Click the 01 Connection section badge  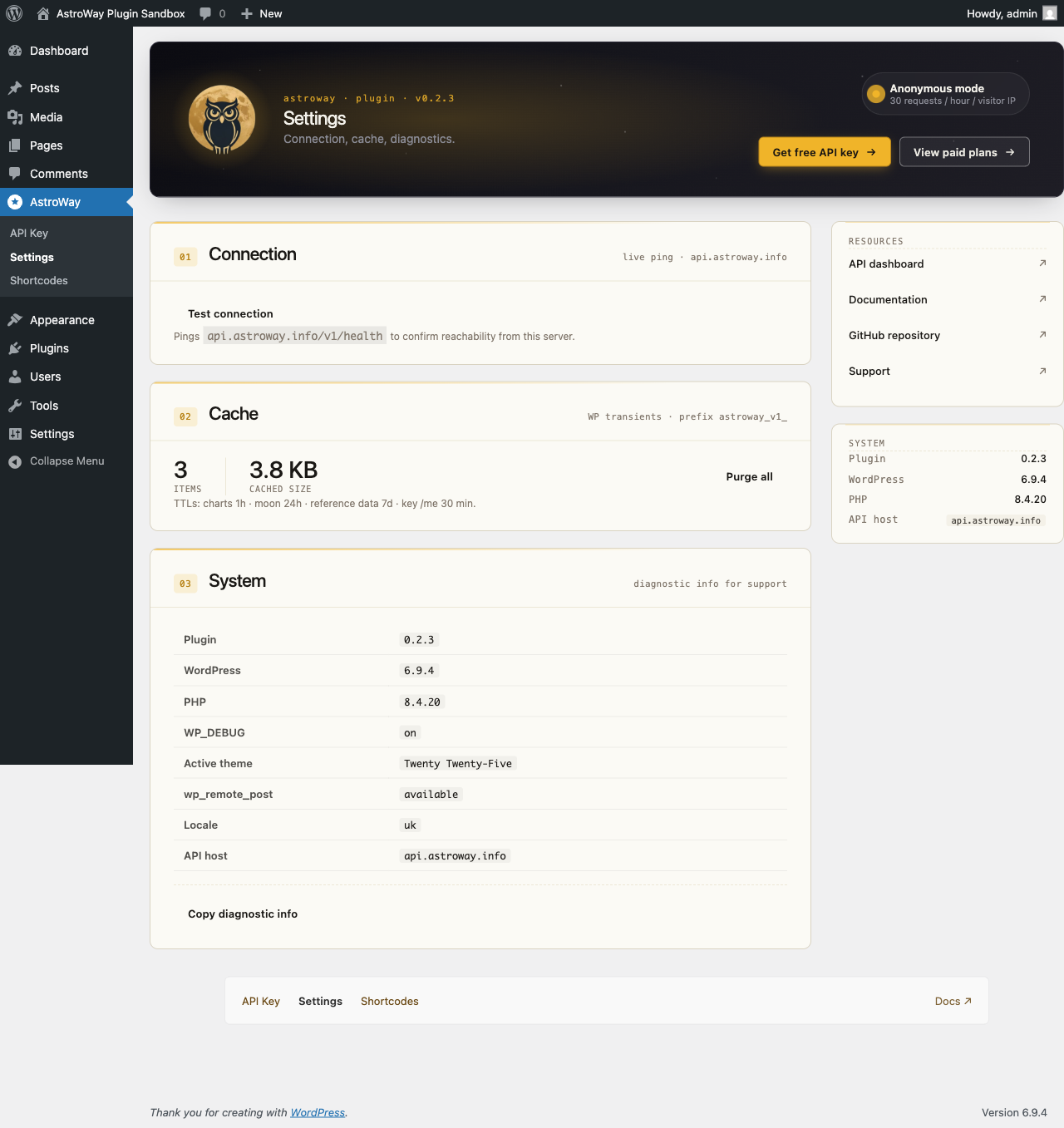185,257
